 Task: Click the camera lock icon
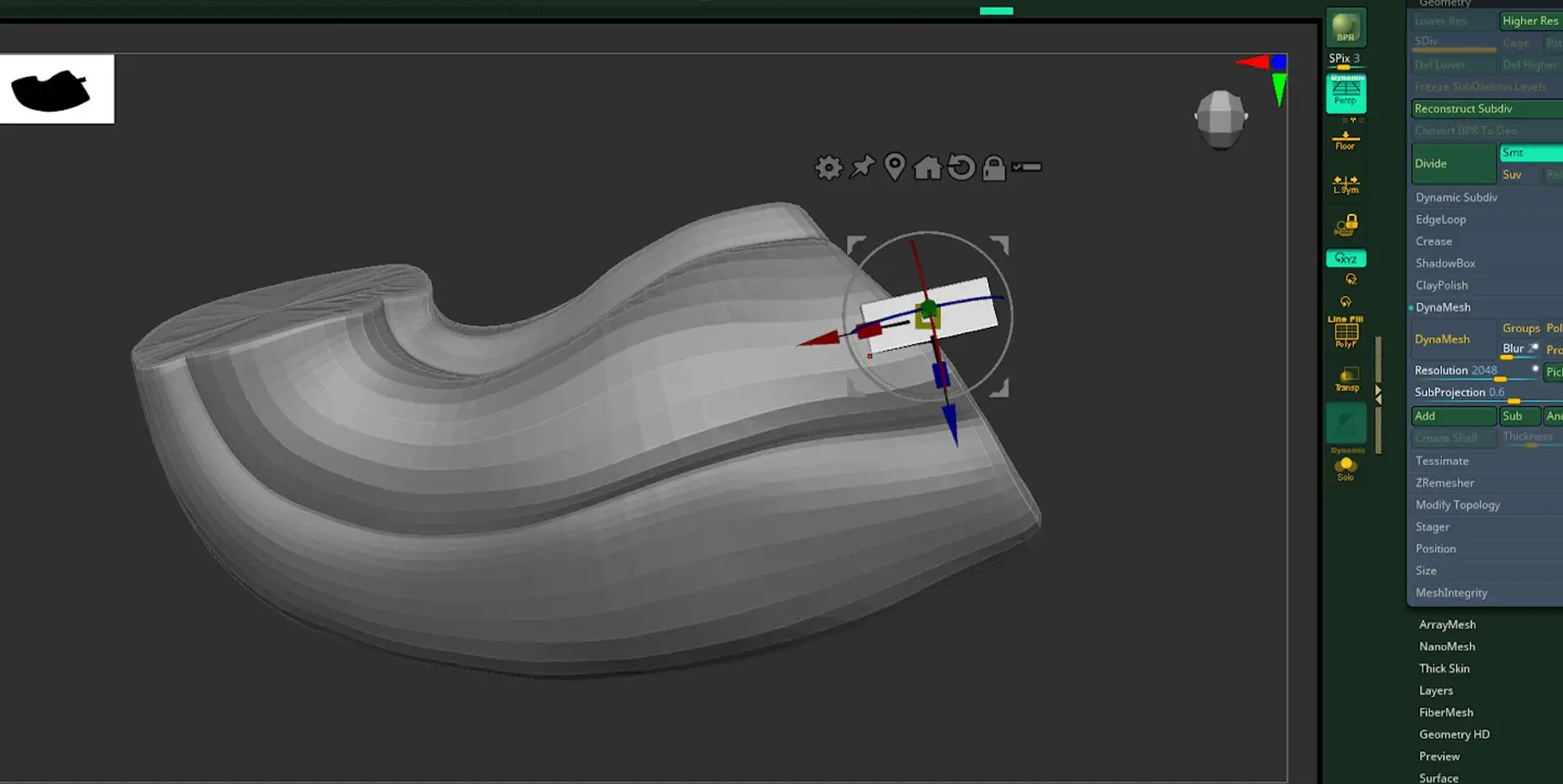pos(1346,225)
